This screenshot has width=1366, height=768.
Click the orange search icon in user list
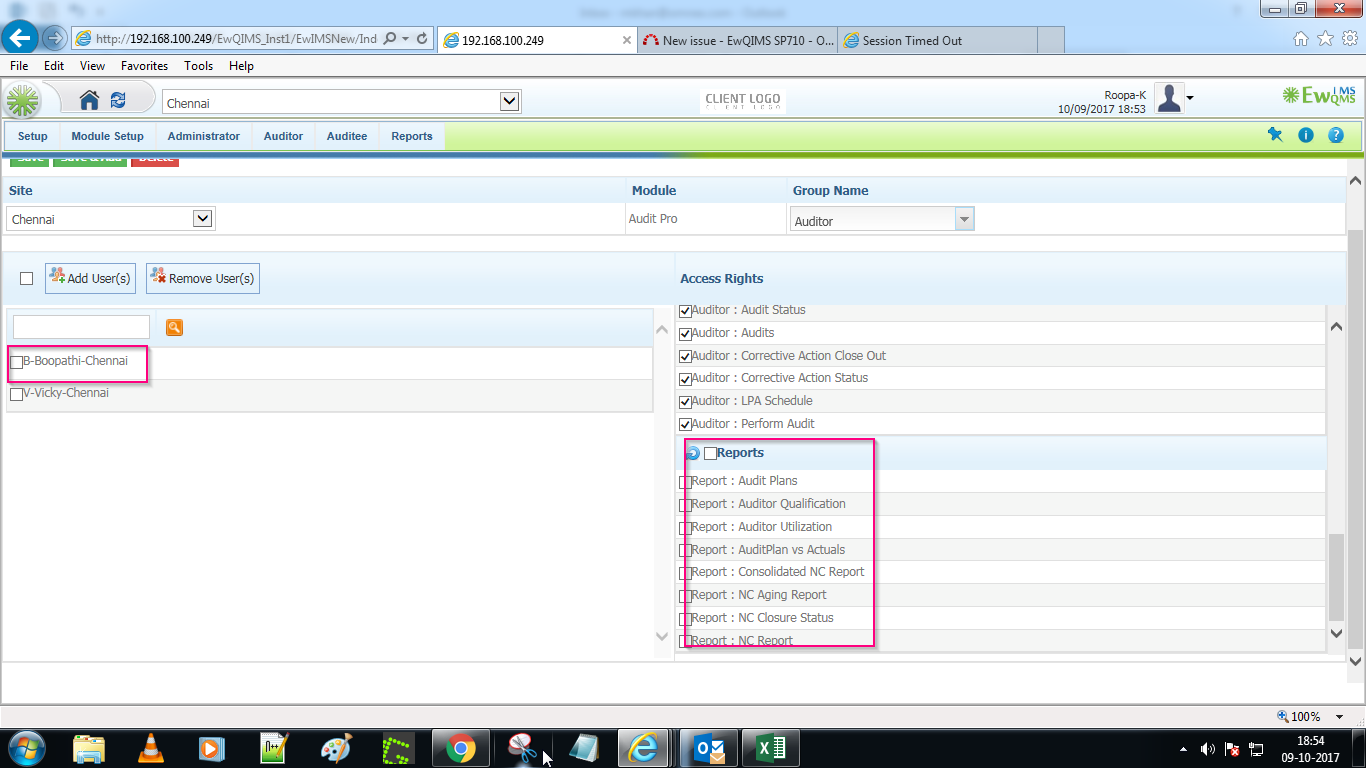174,327
